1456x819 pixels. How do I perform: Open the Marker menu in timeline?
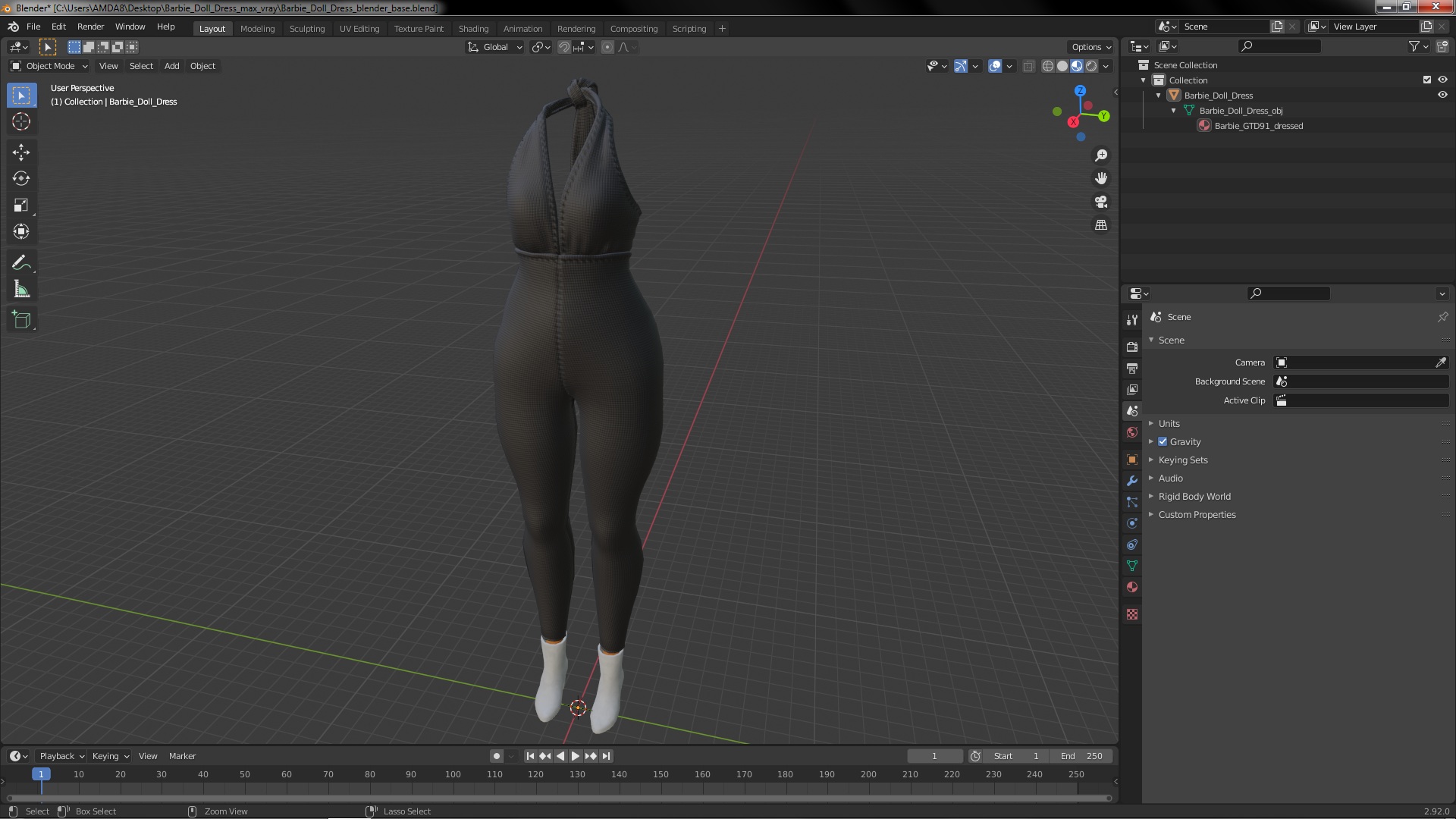point(182,756)
